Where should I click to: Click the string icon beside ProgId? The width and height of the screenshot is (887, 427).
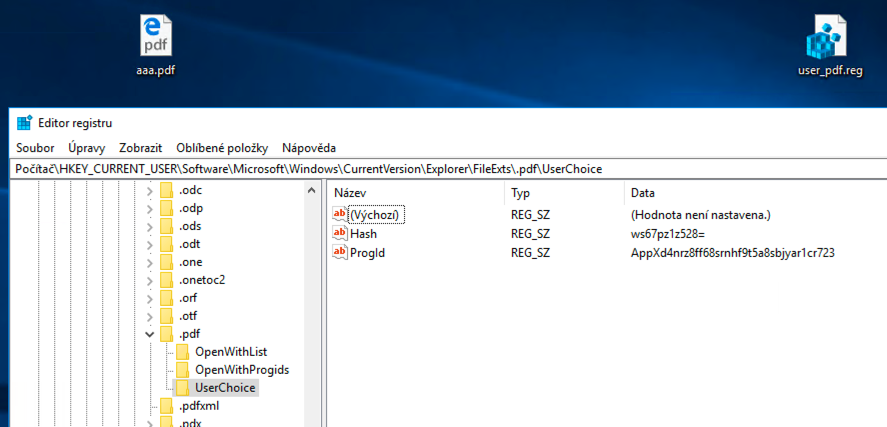pos(340,253)
